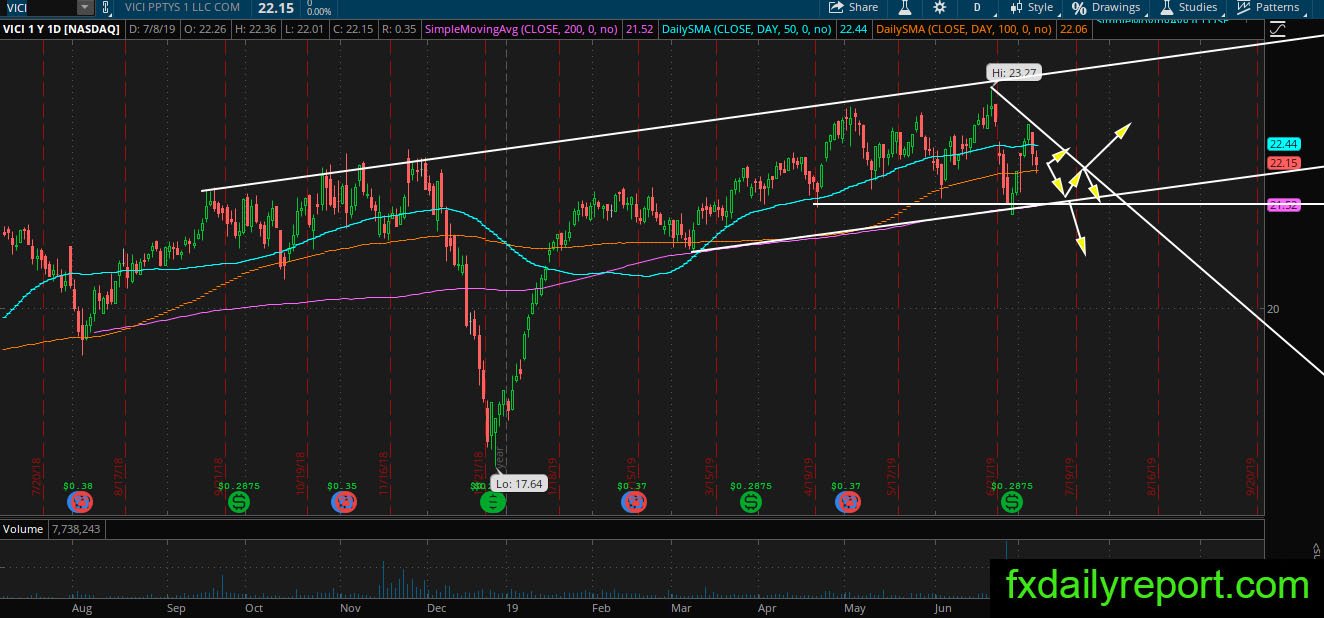Open the symbol selector dropdown arrow
This screenshot has height=618, width=1324.
pos(85,8)
